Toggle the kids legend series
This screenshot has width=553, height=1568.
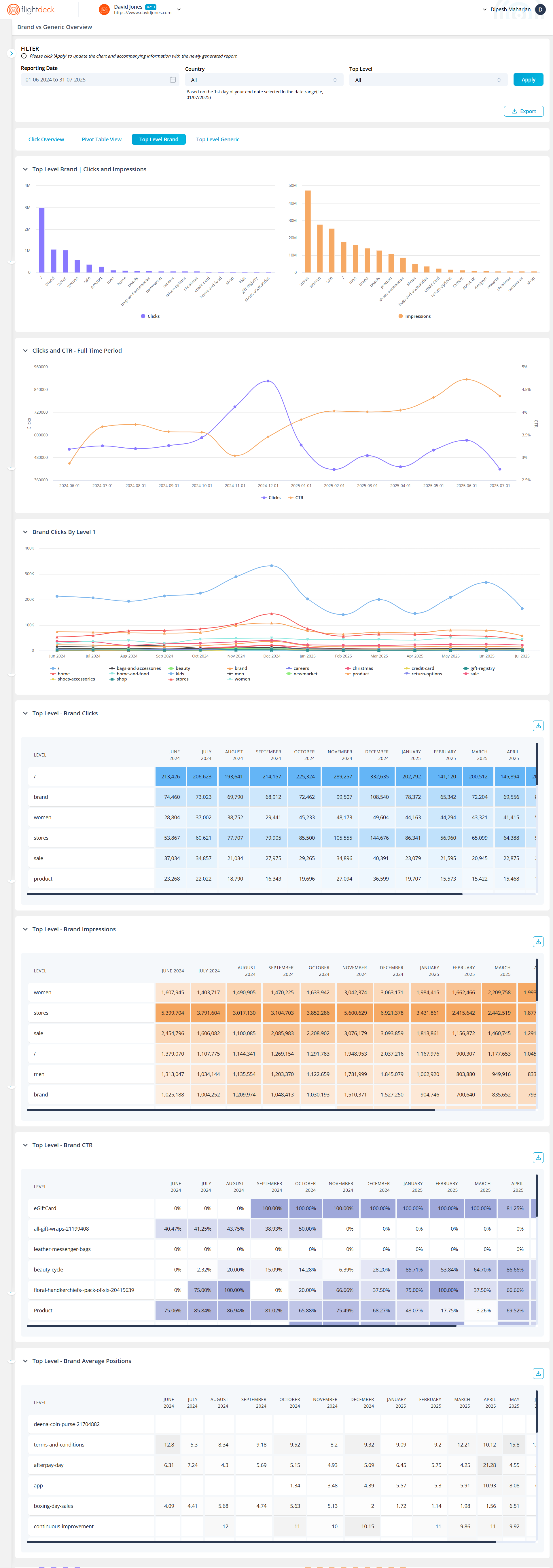[x=176, y=674]
